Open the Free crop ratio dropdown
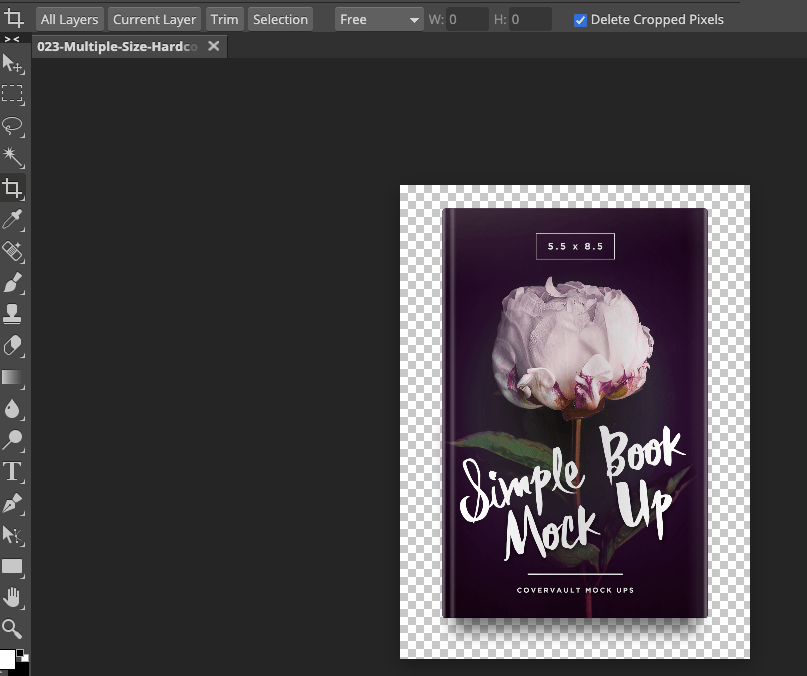807x676 pixels. pyautogui.click(x=379, y=19)
